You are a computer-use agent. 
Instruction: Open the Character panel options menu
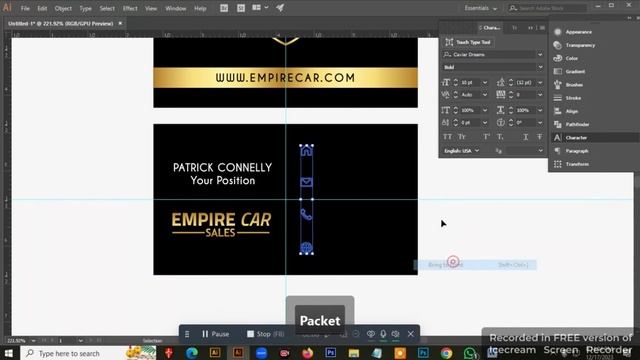(542, 28)
